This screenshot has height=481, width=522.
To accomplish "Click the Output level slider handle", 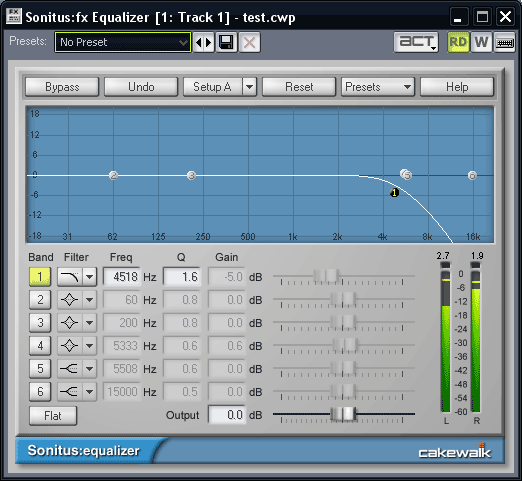I will point(343,414).
